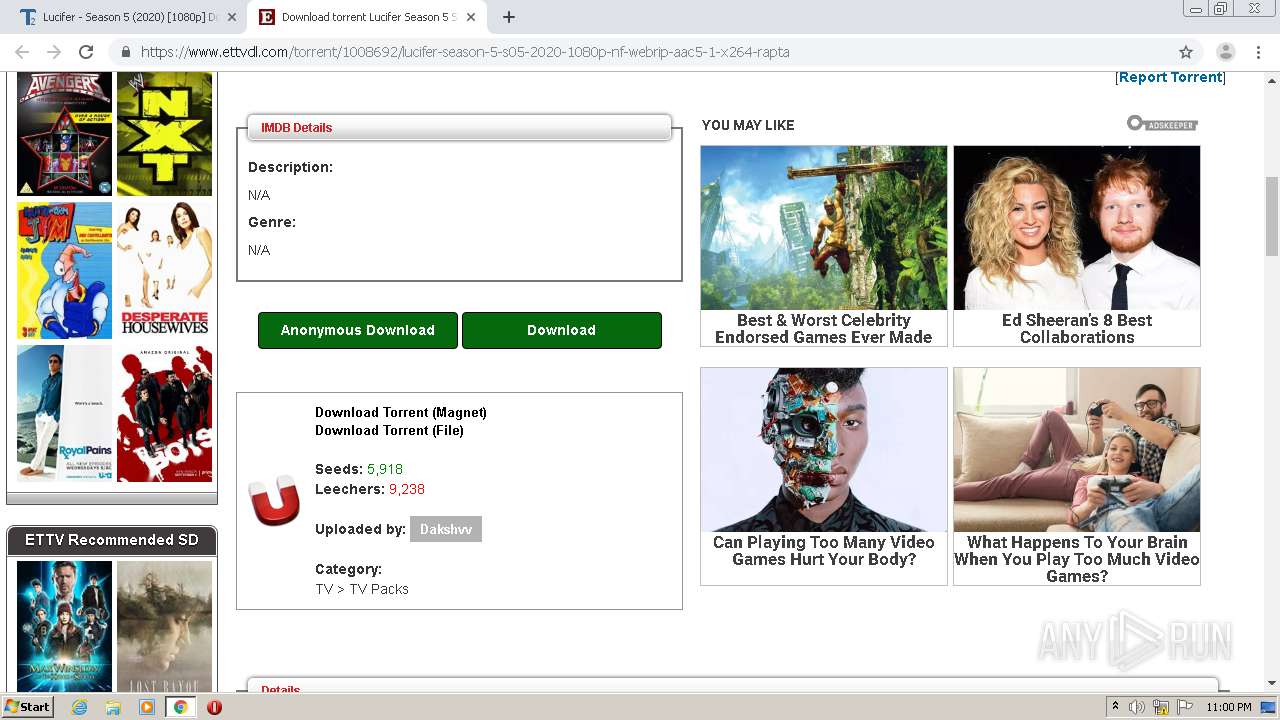1280x720 pixels.
Task: Click 'Can Playing Too Many Video Games' caption
Action: click(x=824, y=550)
